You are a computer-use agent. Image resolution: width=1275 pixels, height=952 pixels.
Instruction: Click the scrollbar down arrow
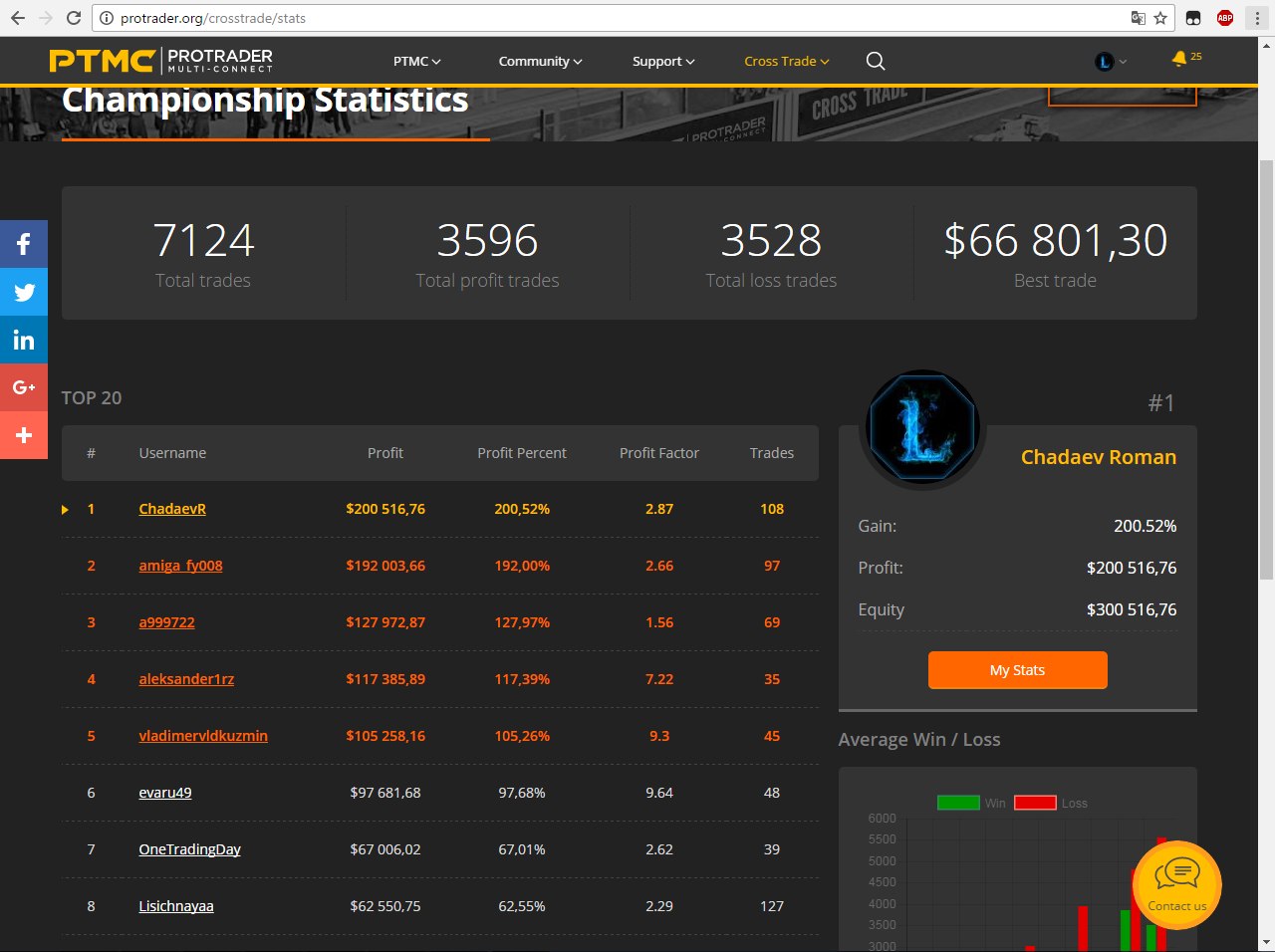(x=1267, y=942)
